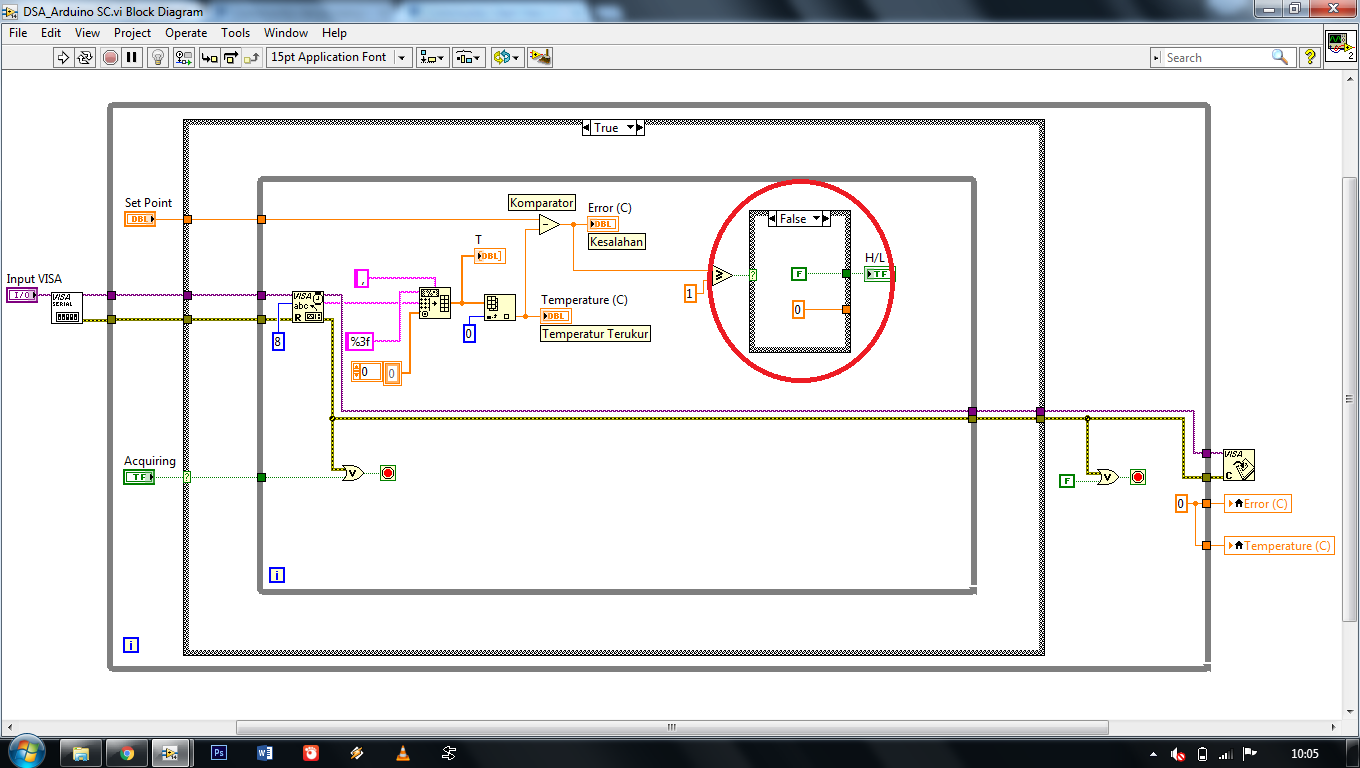Click the Pause toolbar button
The height and width of the screenshot is (768, 1360).
[132, 57]
